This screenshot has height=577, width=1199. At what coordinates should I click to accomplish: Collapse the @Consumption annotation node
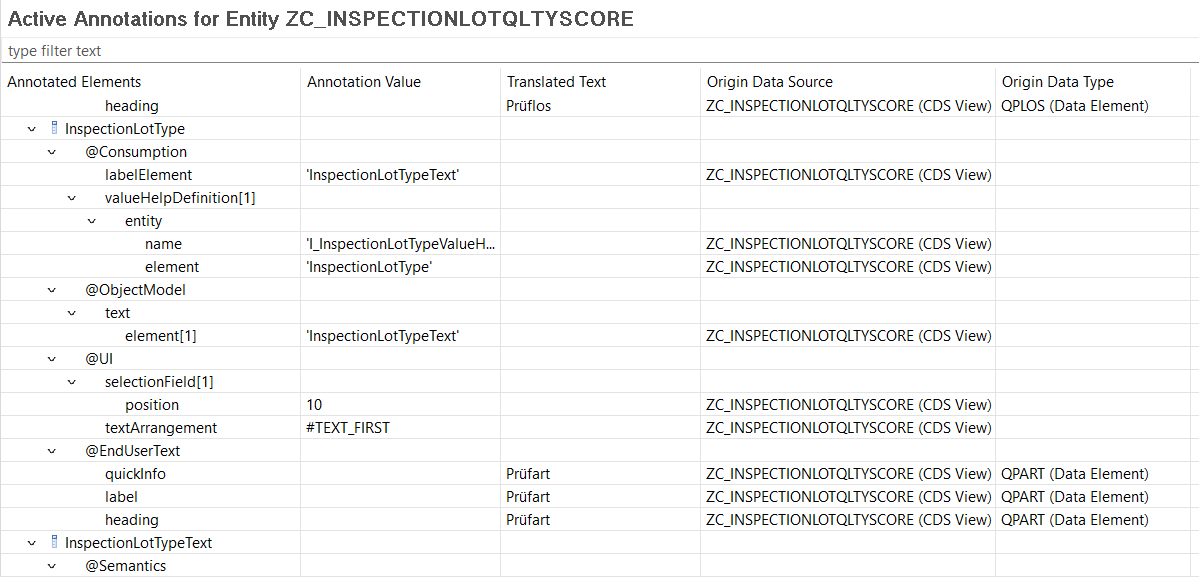click(52, 152)
